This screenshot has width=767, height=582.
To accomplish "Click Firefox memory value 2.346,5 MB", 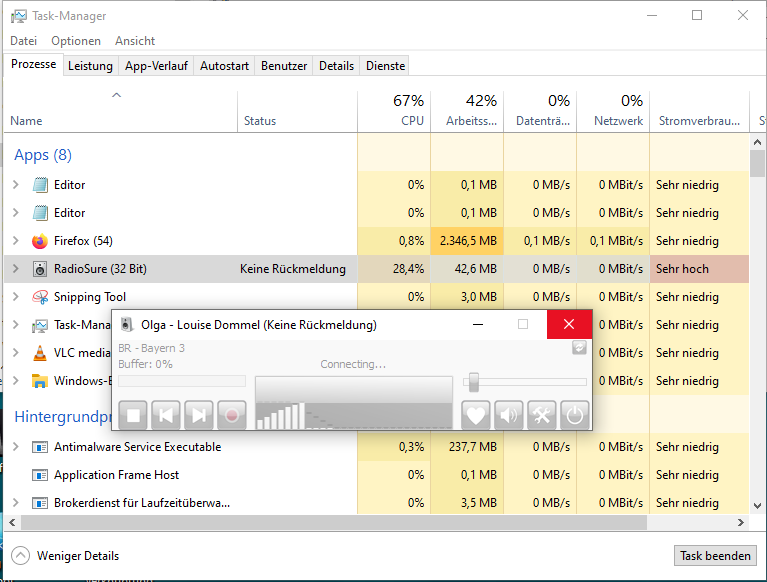I will point(468,241).
